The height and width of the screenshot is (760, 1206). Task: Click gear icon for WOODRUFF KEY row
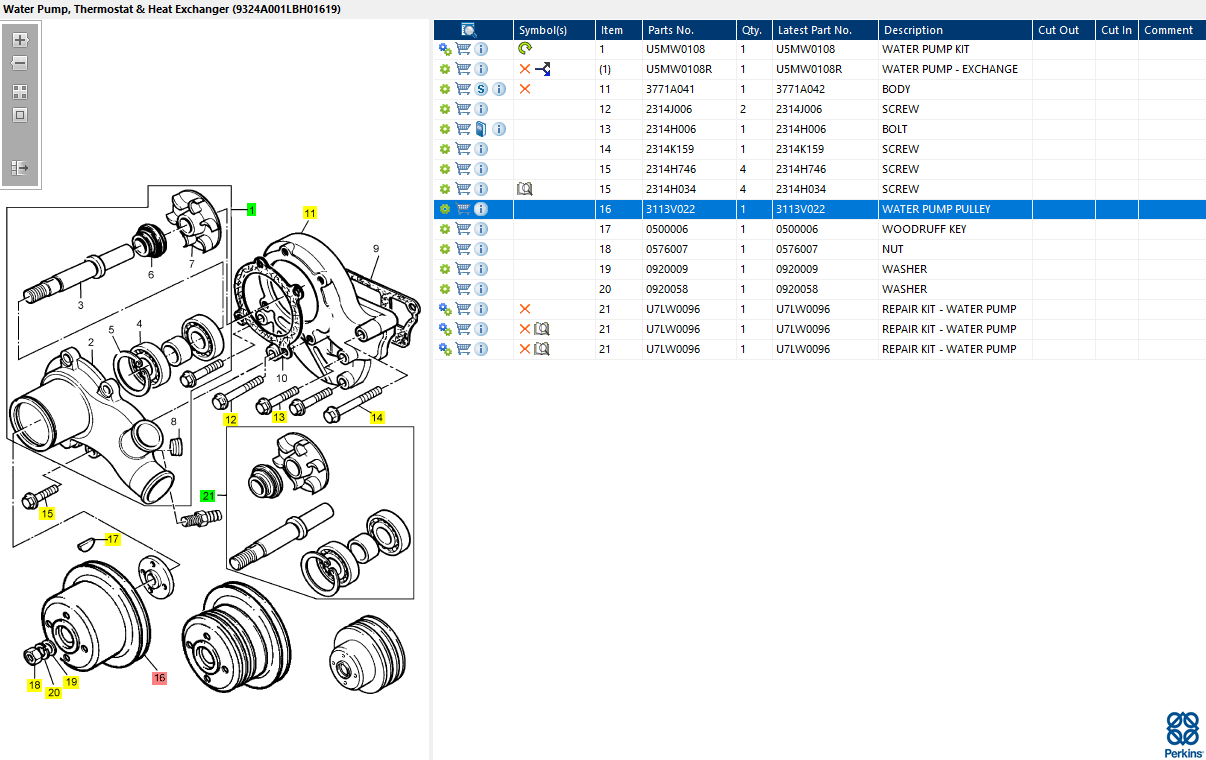tap(445, 229)
